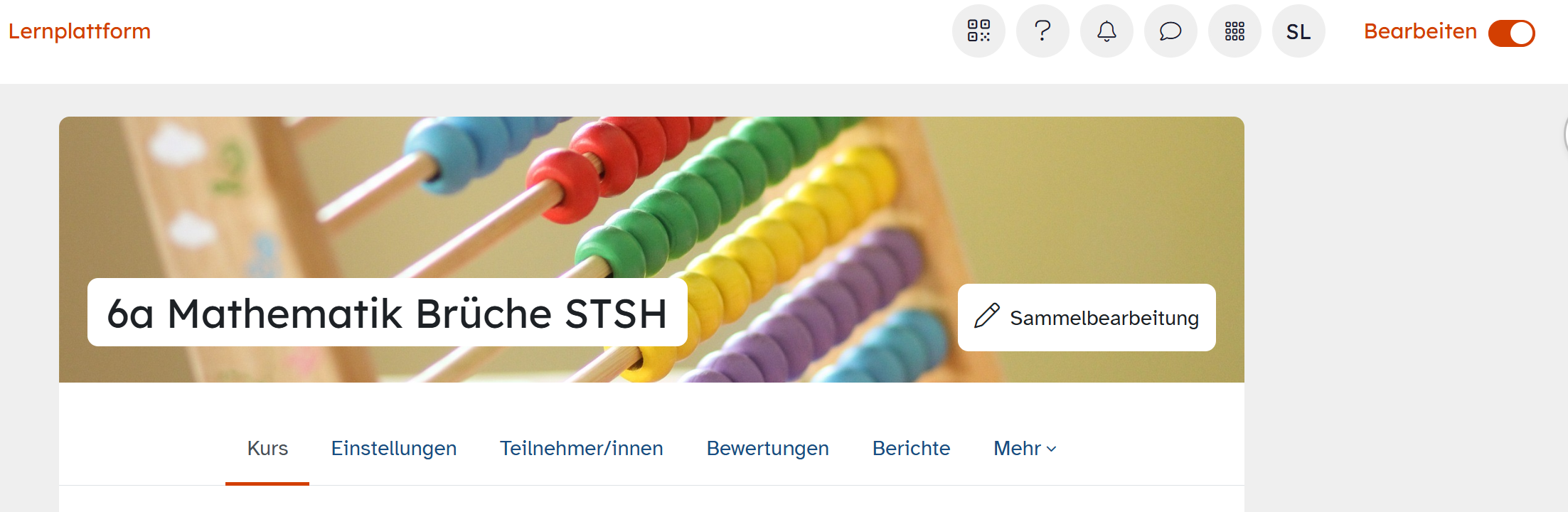Open the Lernplattform home link
1568x512 pixels.
click(x=80, y=31)
